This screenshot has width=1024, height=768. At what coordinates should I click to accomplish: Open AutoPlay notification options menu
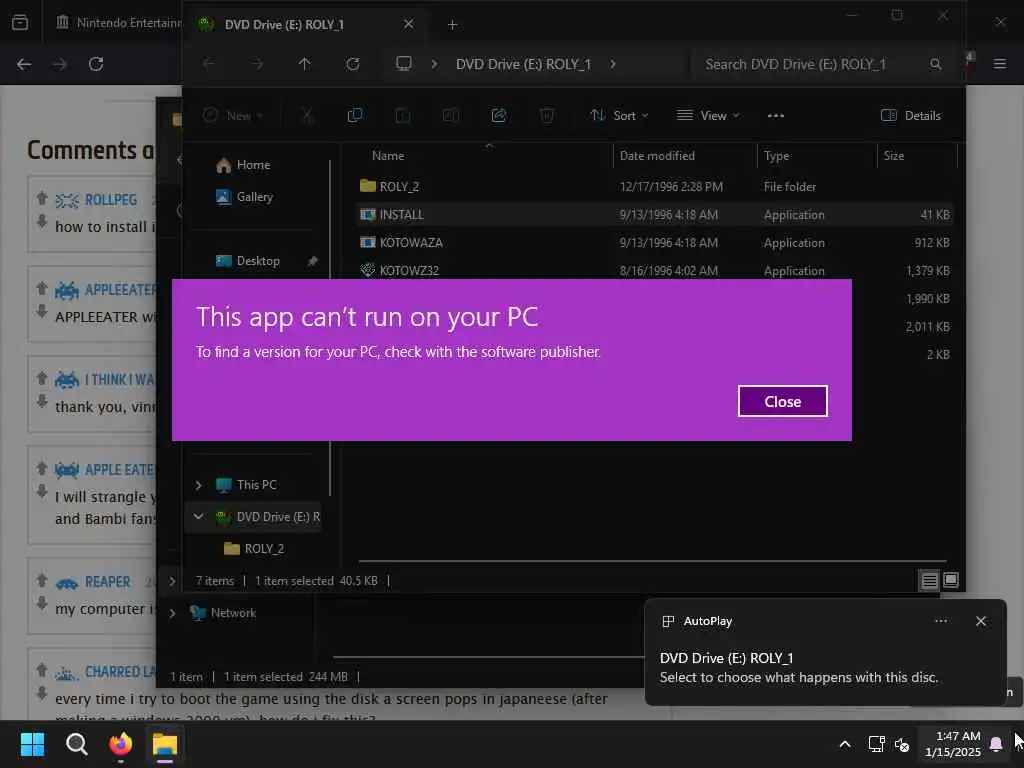tap(940, 621)
